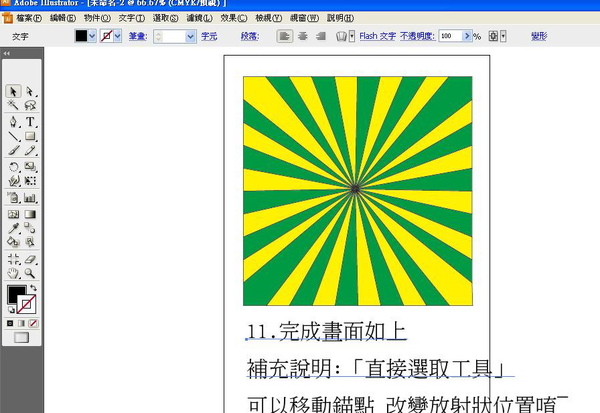The width and height of the screenshot is (600, 413).
Task: Open stroke weight dropdown list
Action: (x=190, y=36)
